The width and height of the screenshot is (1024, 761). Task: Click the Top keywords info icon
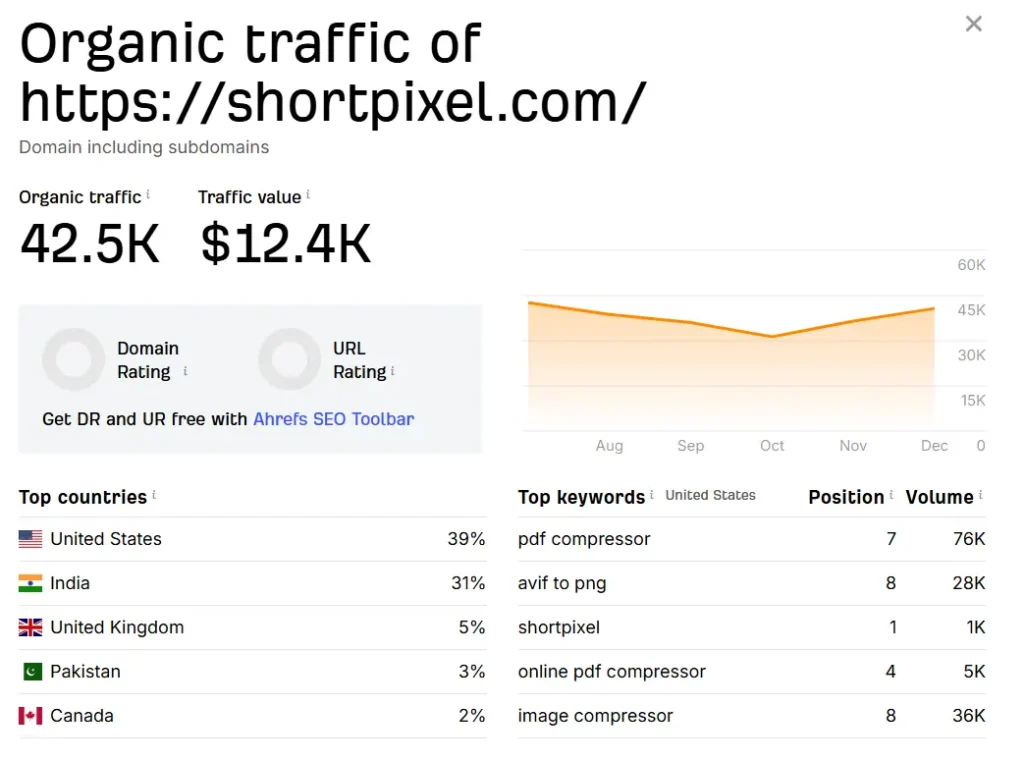click(x=652, y=495)
